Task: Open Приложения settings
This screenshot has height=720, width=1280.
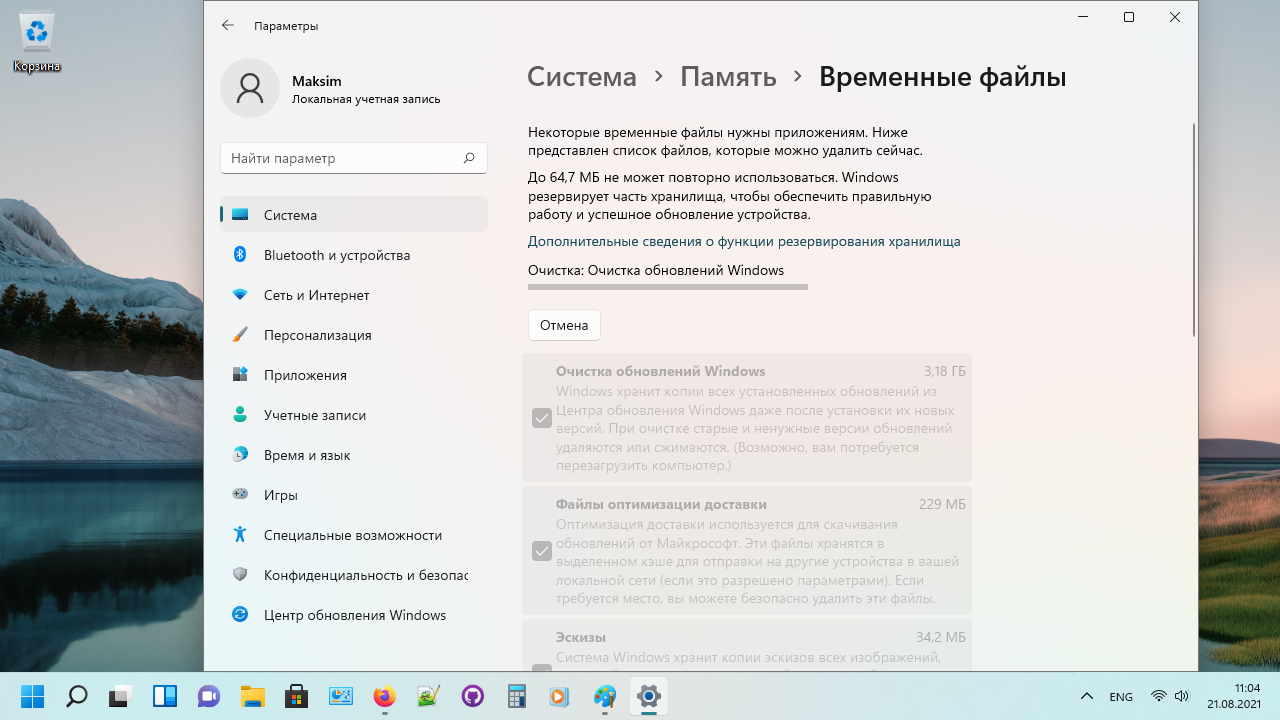Action: pos(354,375)
